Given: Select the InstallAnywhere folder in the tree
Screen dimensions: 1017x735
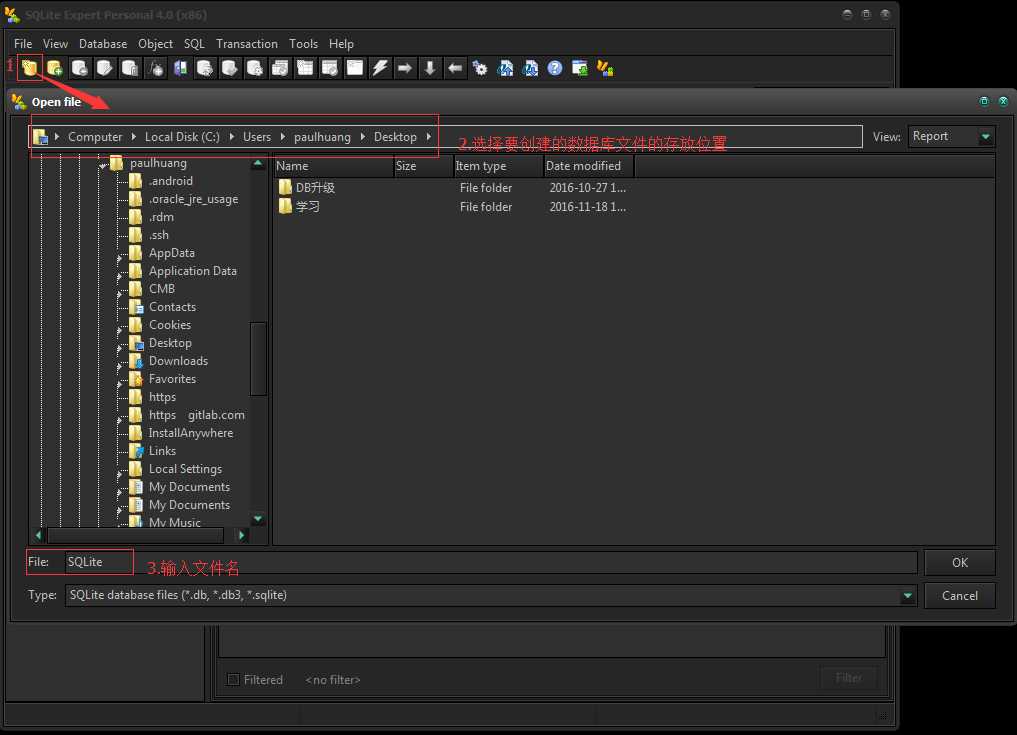Looking at the screenshot, I should coord(191,433).
